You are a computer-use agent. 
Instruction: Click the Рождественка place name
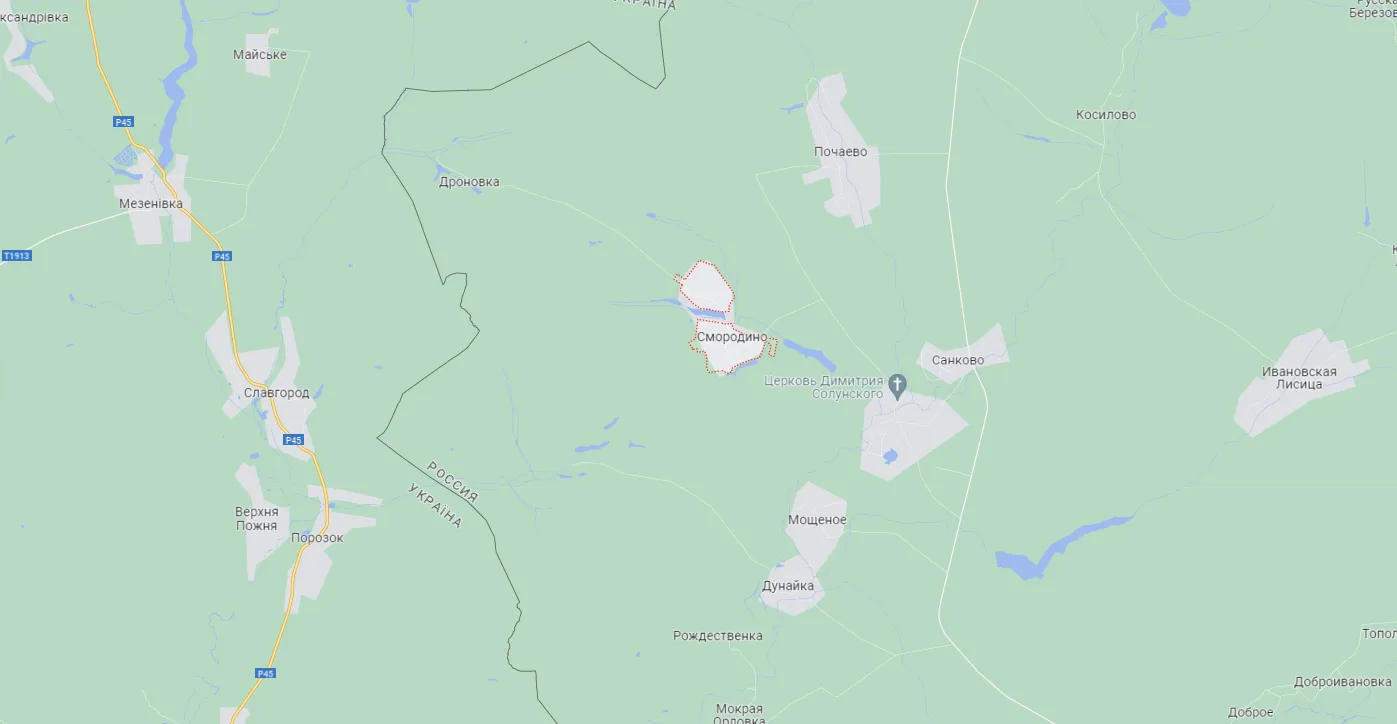718,636
